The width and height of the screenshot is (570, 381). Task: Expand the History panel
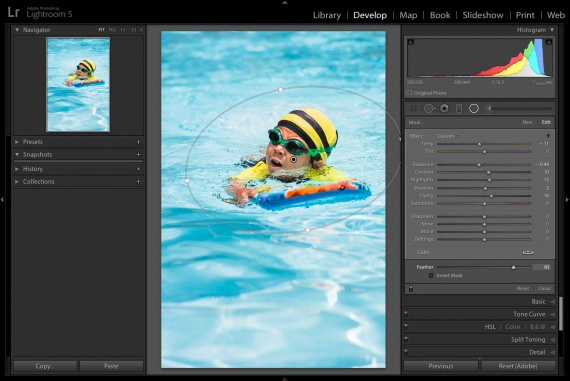click(x=17, y=169)
